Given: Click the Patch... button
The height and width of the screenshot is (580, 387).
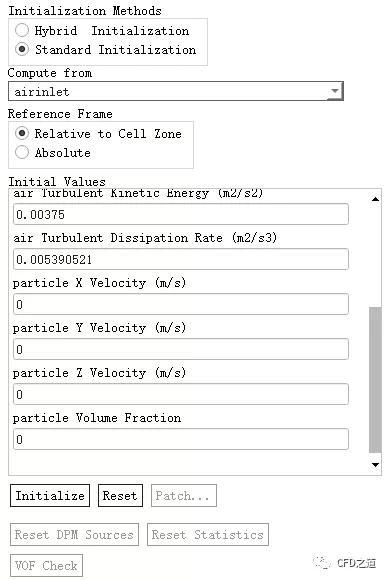Looking at the screenshot, I should 184,495.
